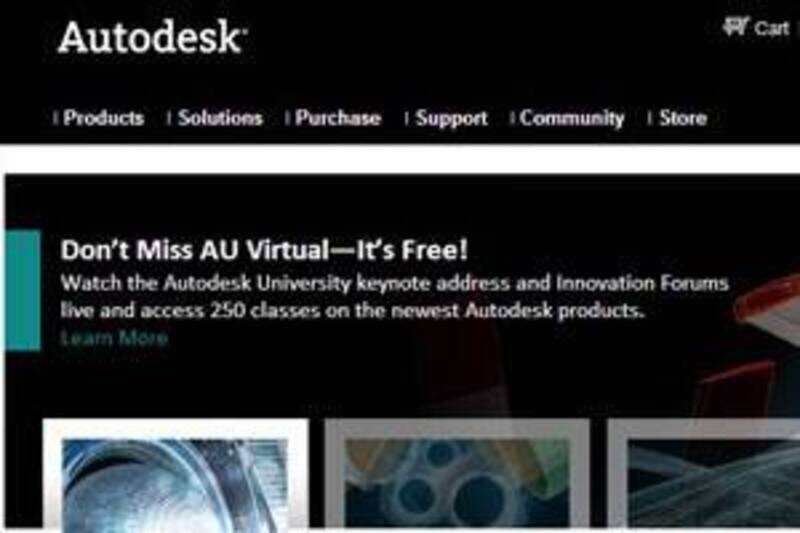Viewport: 800px width, 533px height.
Task: Click the separator mark before Support
Action: [406, 118]
